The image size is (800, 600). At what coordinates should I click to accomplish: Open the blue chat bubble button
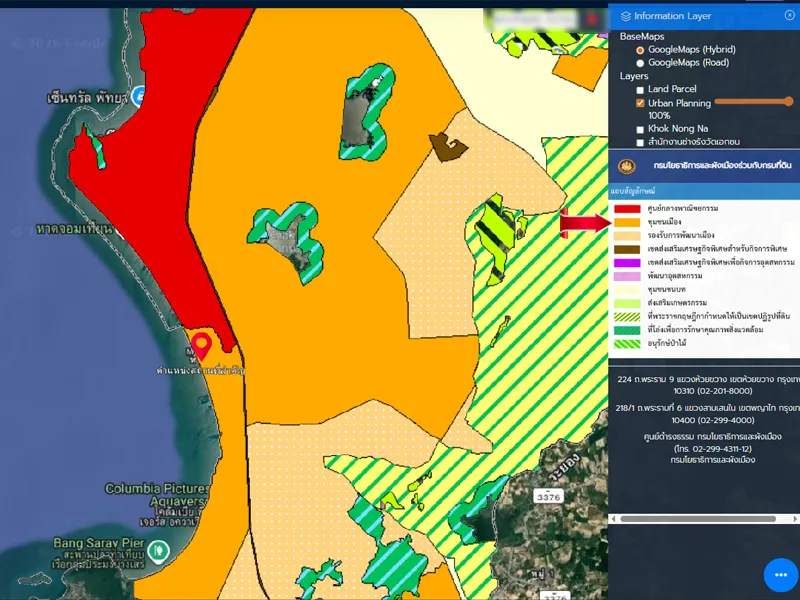[781, 575]
